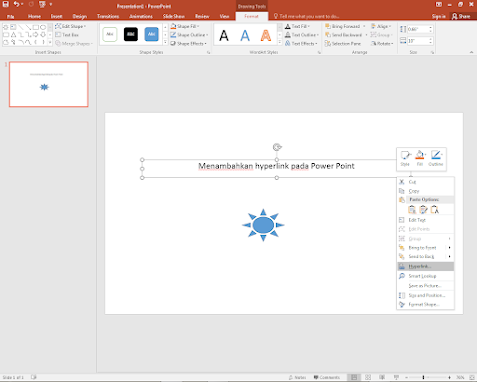The image size is (477, 382).
Task: Open the Selection Pane
Action: coord(343,43)
